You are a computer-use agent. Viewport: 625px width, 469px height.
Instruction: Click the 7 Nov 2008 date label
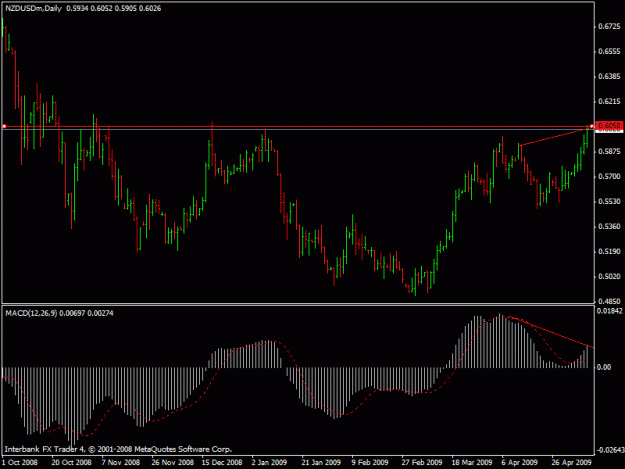tap(121, 462)
